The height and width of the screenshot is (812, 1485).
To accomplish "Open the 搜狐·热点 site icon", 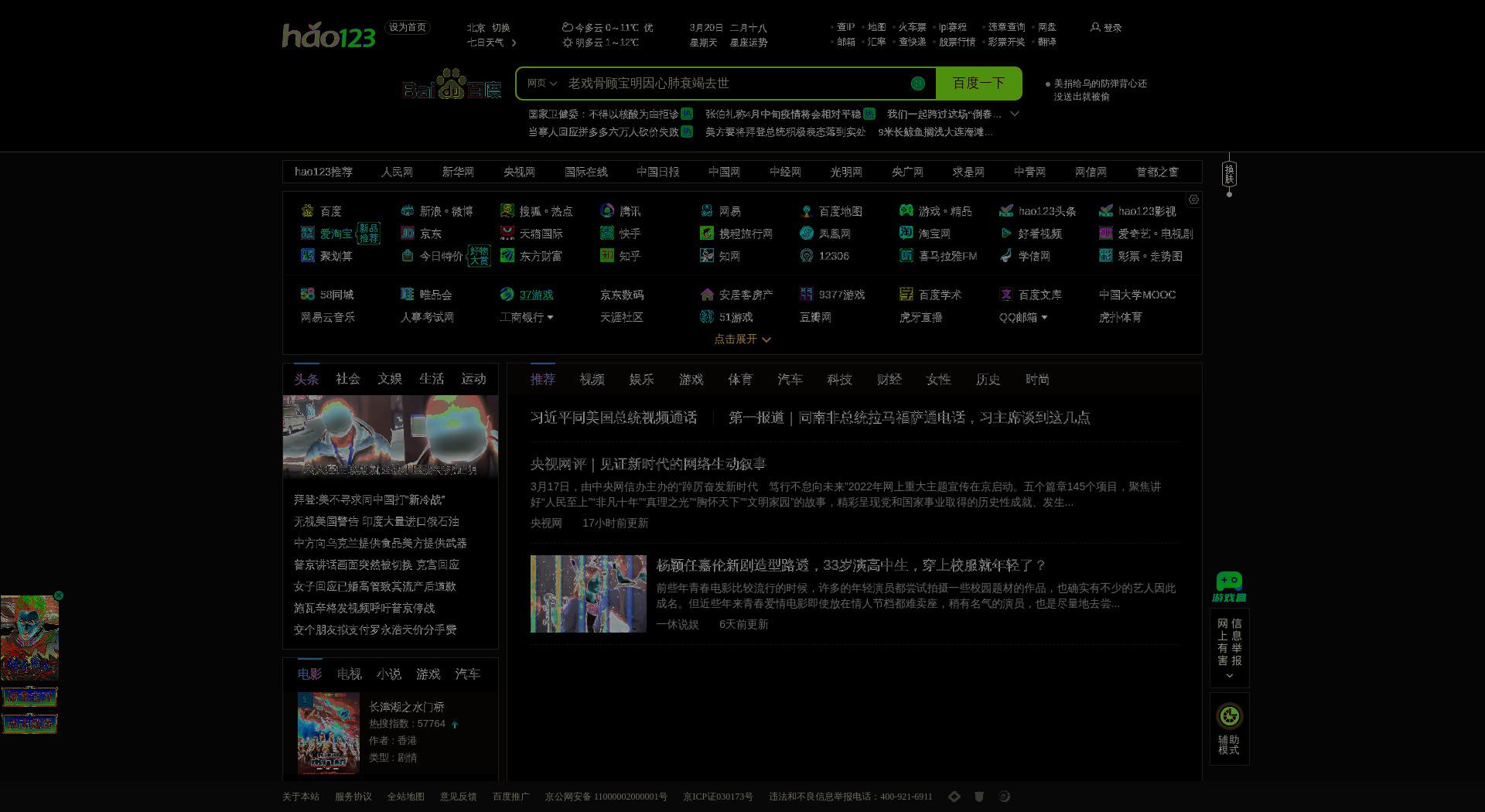I will pyautogui.click(x=507, y=210).
